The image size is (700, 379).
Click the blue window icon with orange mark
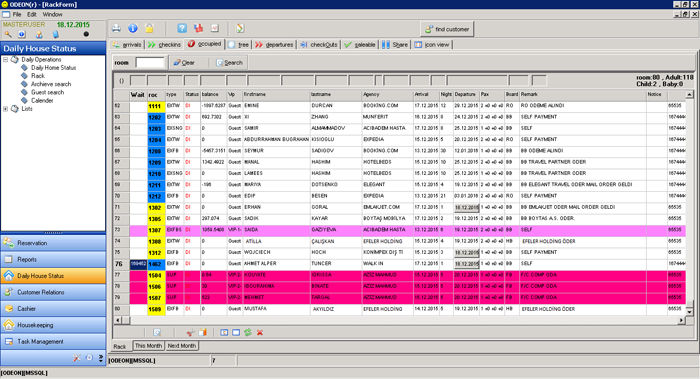coord(224,332)
